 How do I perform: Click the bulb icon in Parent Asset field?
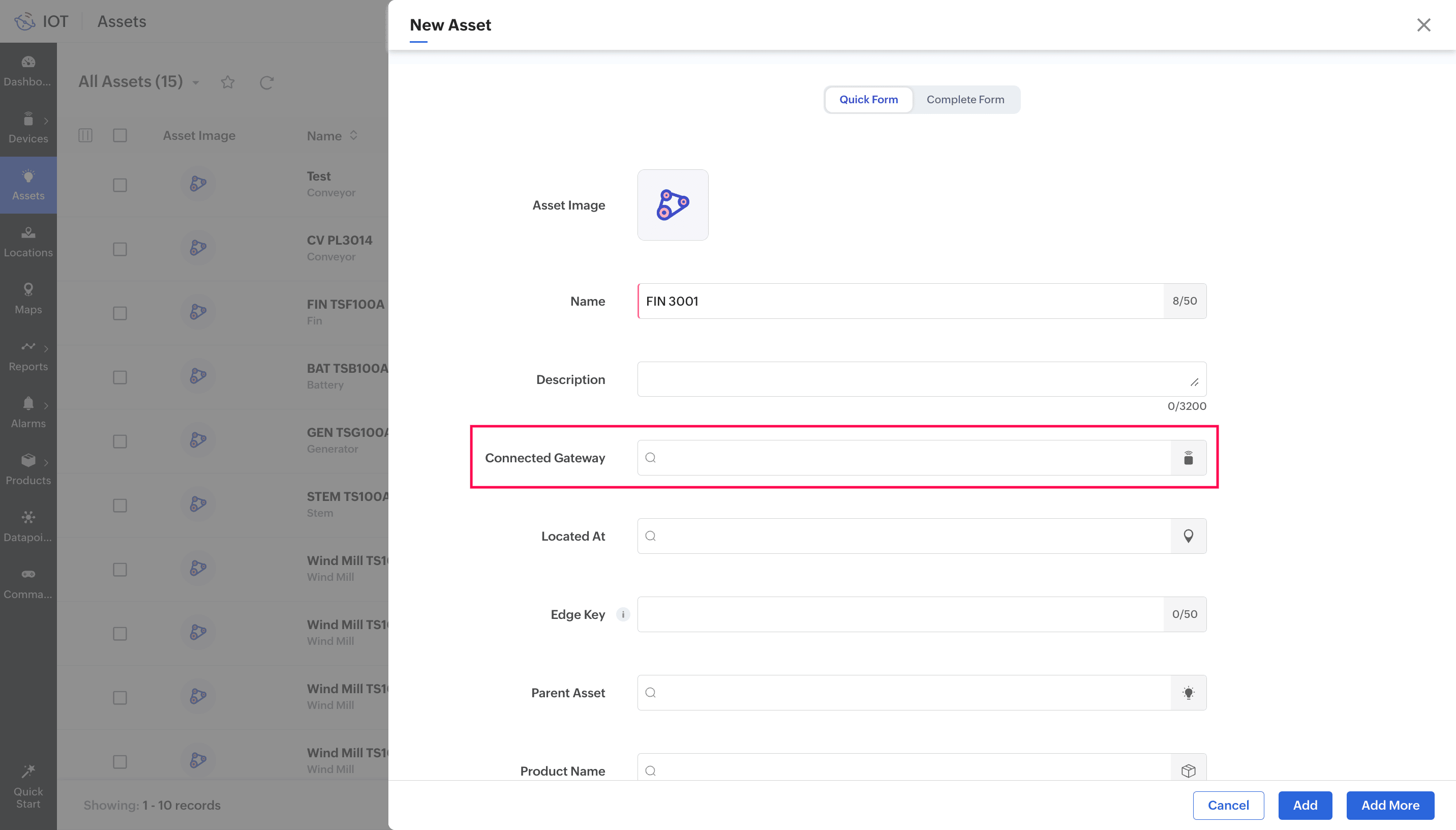[1188, 693]
